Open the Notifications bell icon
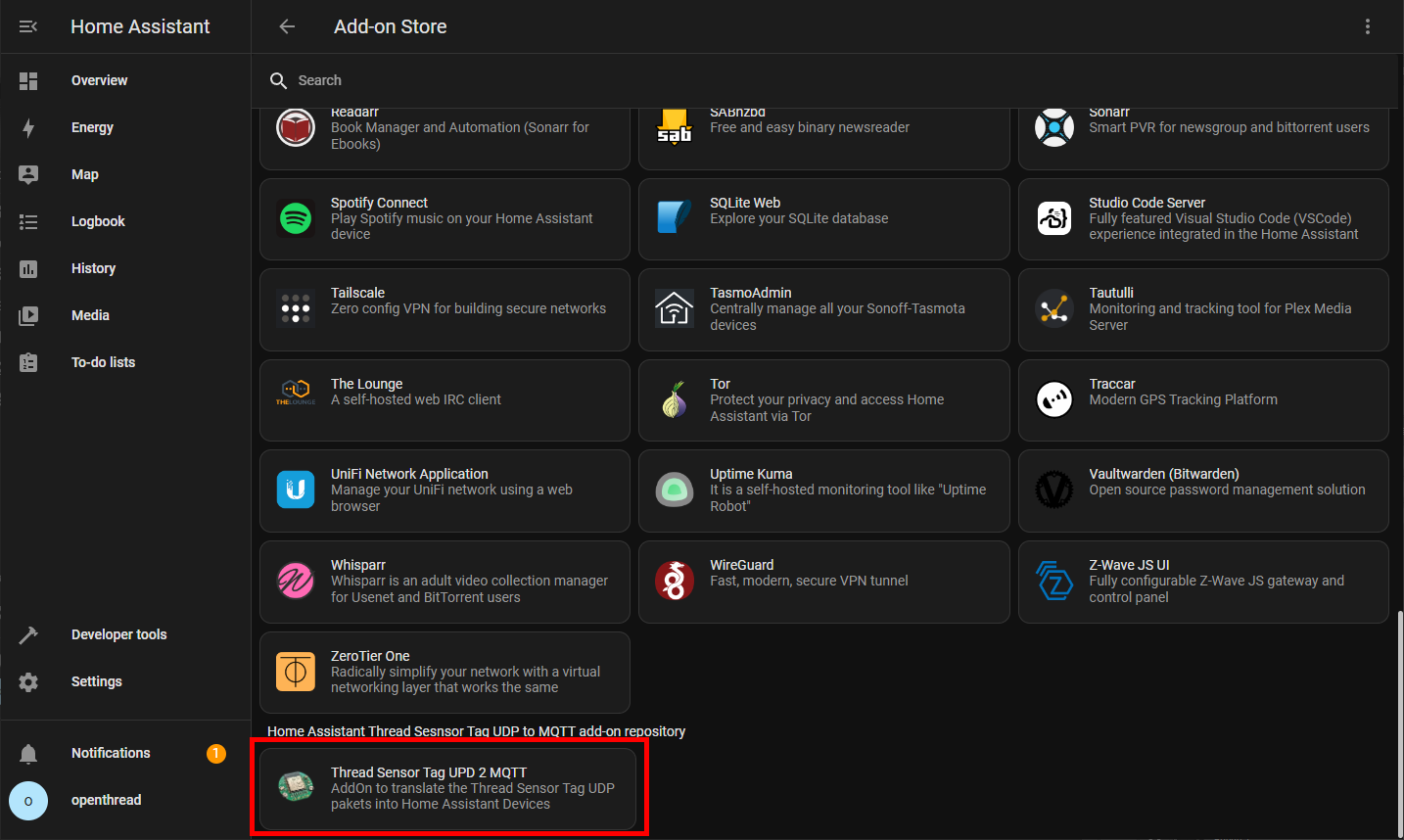Screen dimensions: 1404x840 pos(28,753)
